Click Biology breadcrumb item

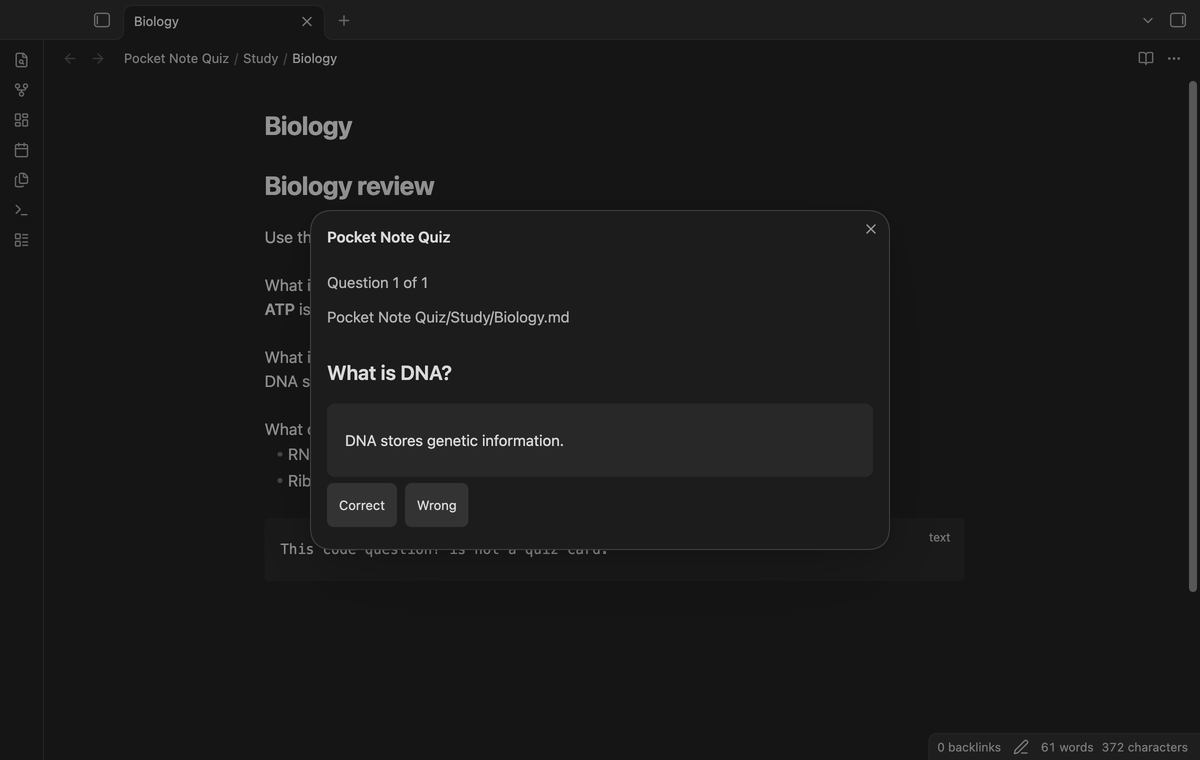[x=314, y=59]
